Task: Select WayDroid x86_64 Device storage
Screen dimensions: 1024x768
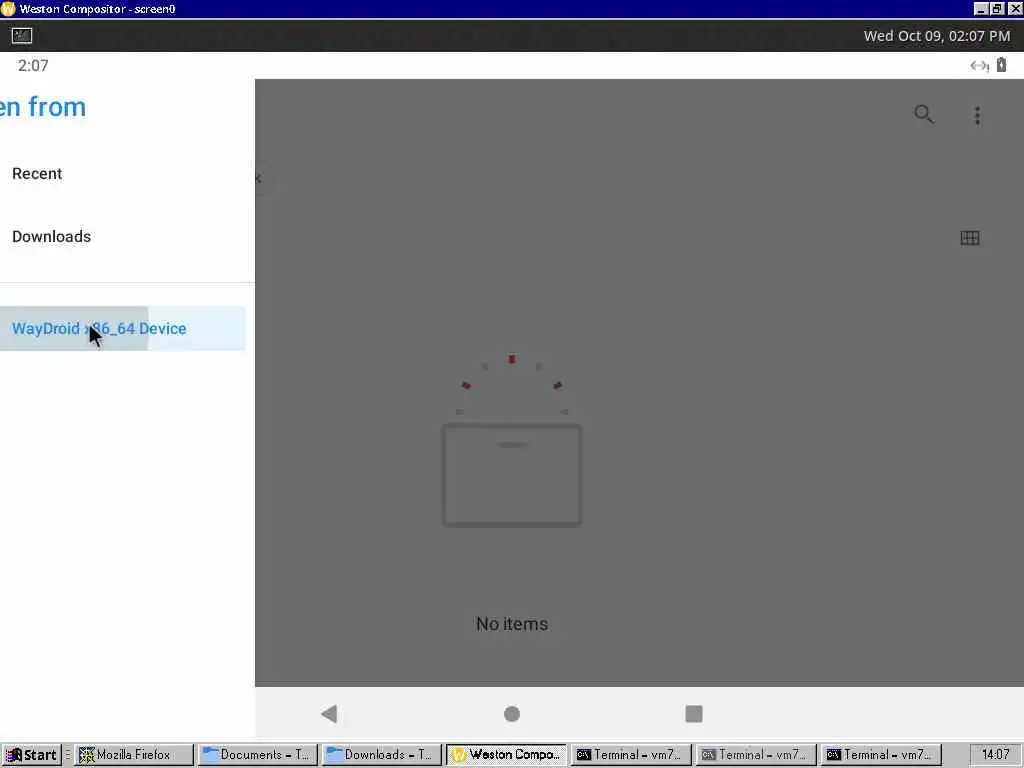Action: (122, 328)
